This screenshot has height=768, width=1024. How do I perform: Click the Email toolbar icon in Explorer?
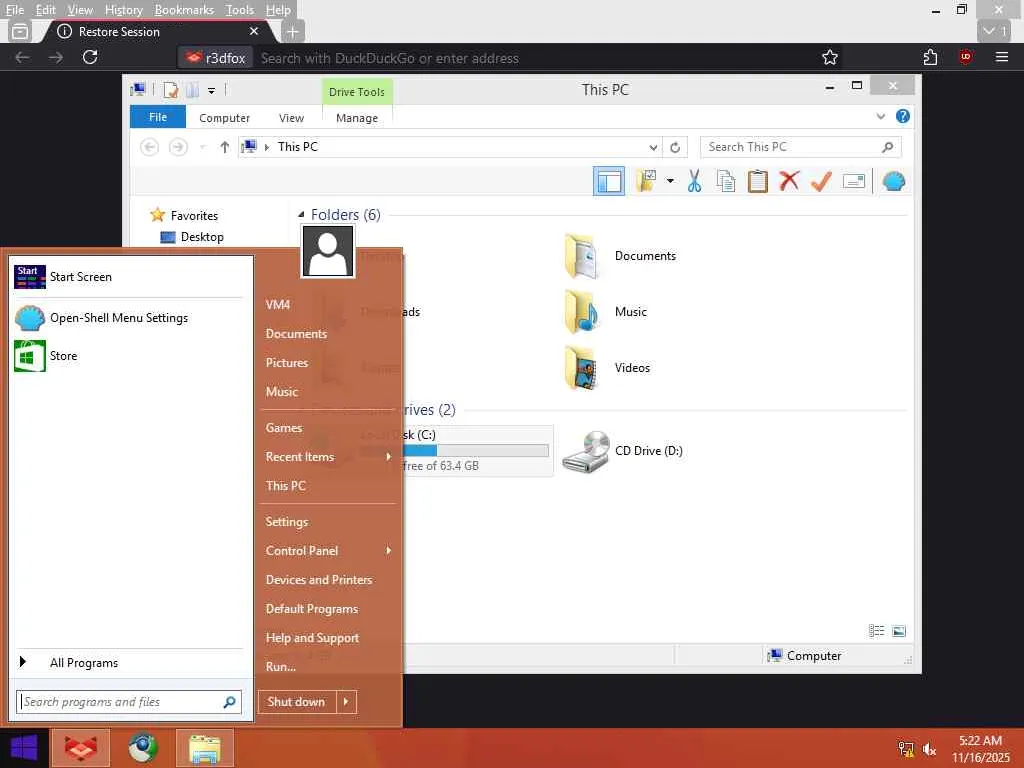pyautogui.click(x=854, y=181)
